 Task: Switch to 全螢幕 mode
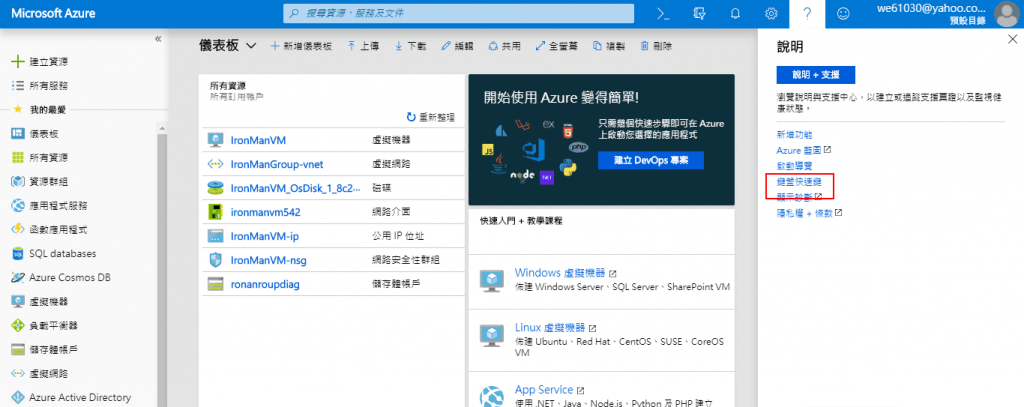(x=556, y=46)
